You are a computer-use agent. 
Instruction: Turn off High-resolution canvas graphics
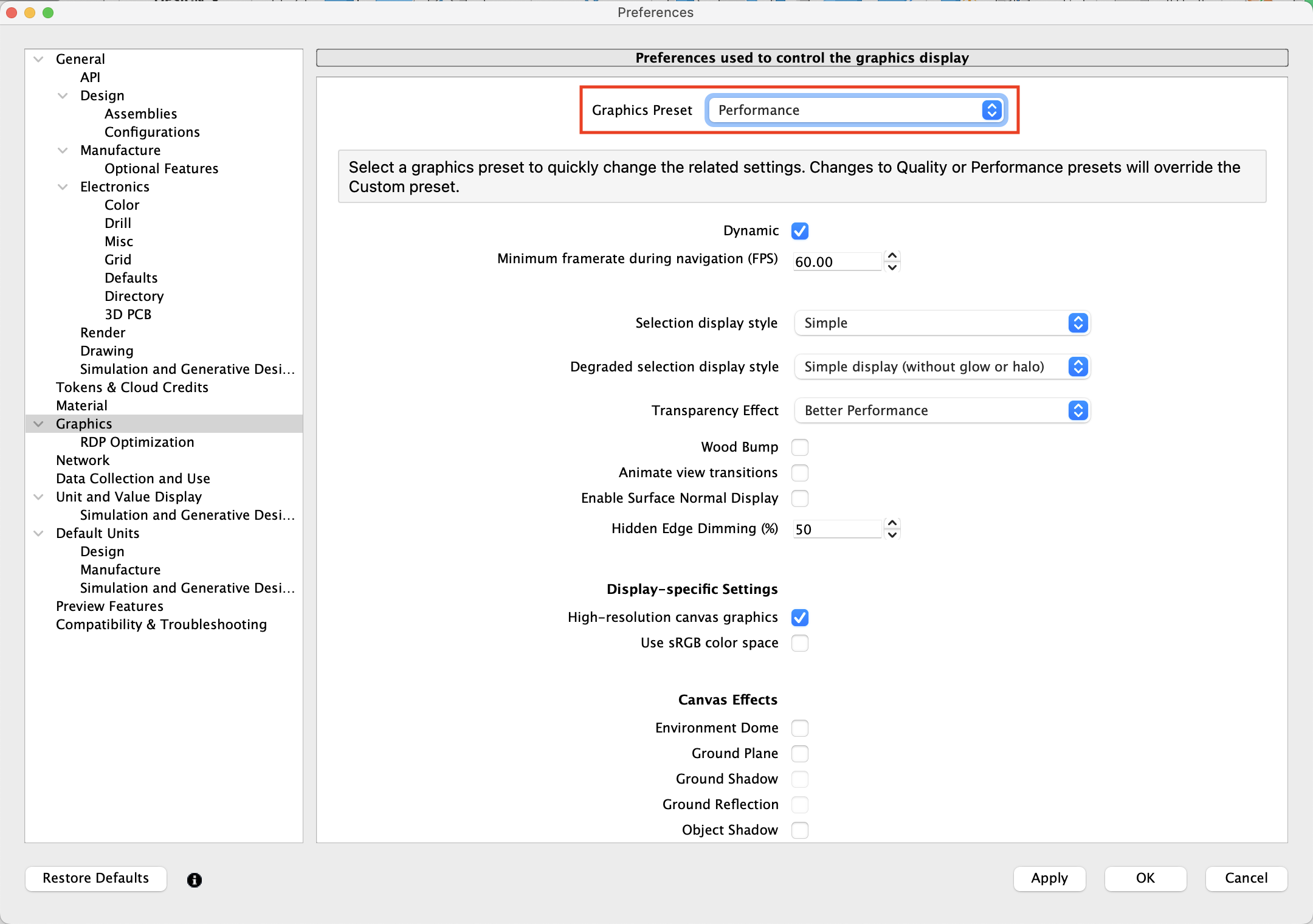(800, 618)
